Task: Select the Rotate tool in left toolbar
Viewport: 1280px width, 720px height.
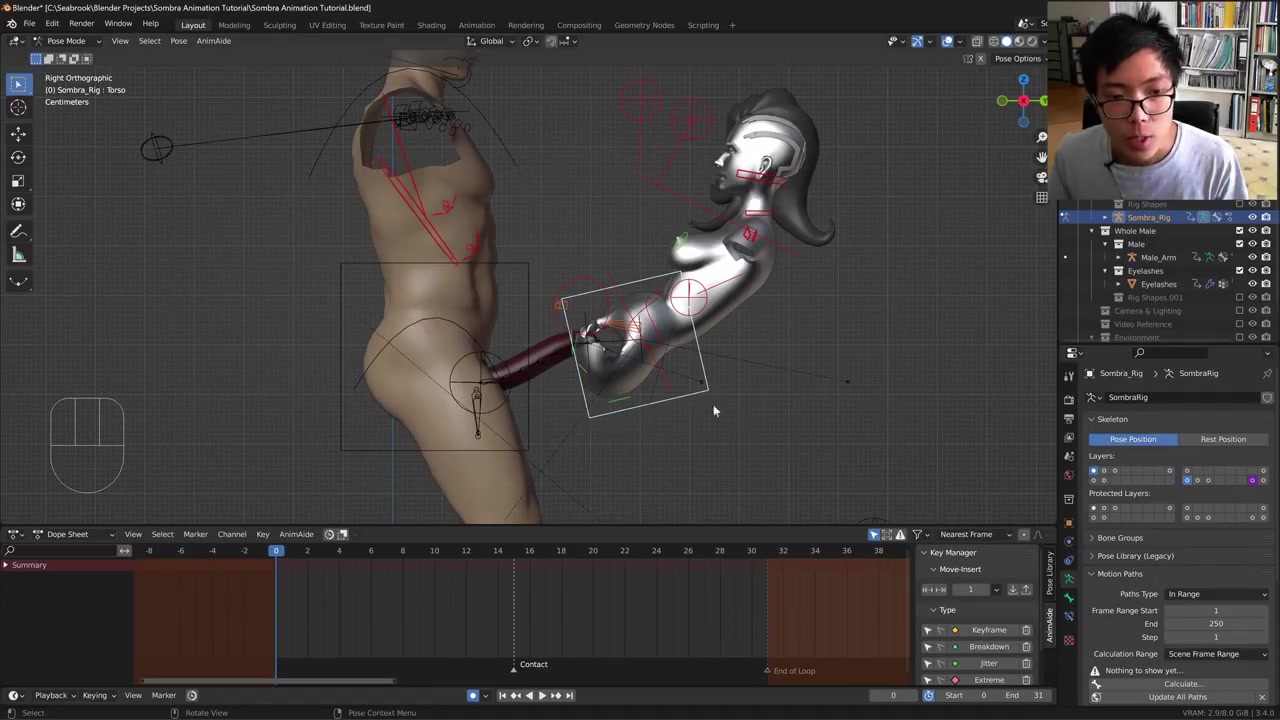Action: 18,157
